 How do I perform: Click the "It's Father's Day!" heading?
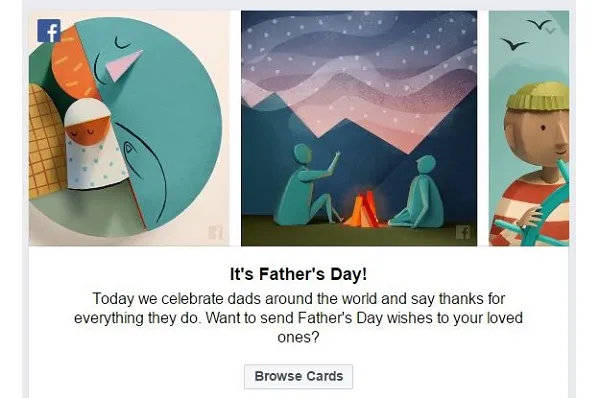pyautogui.click(x=298, y=274)
